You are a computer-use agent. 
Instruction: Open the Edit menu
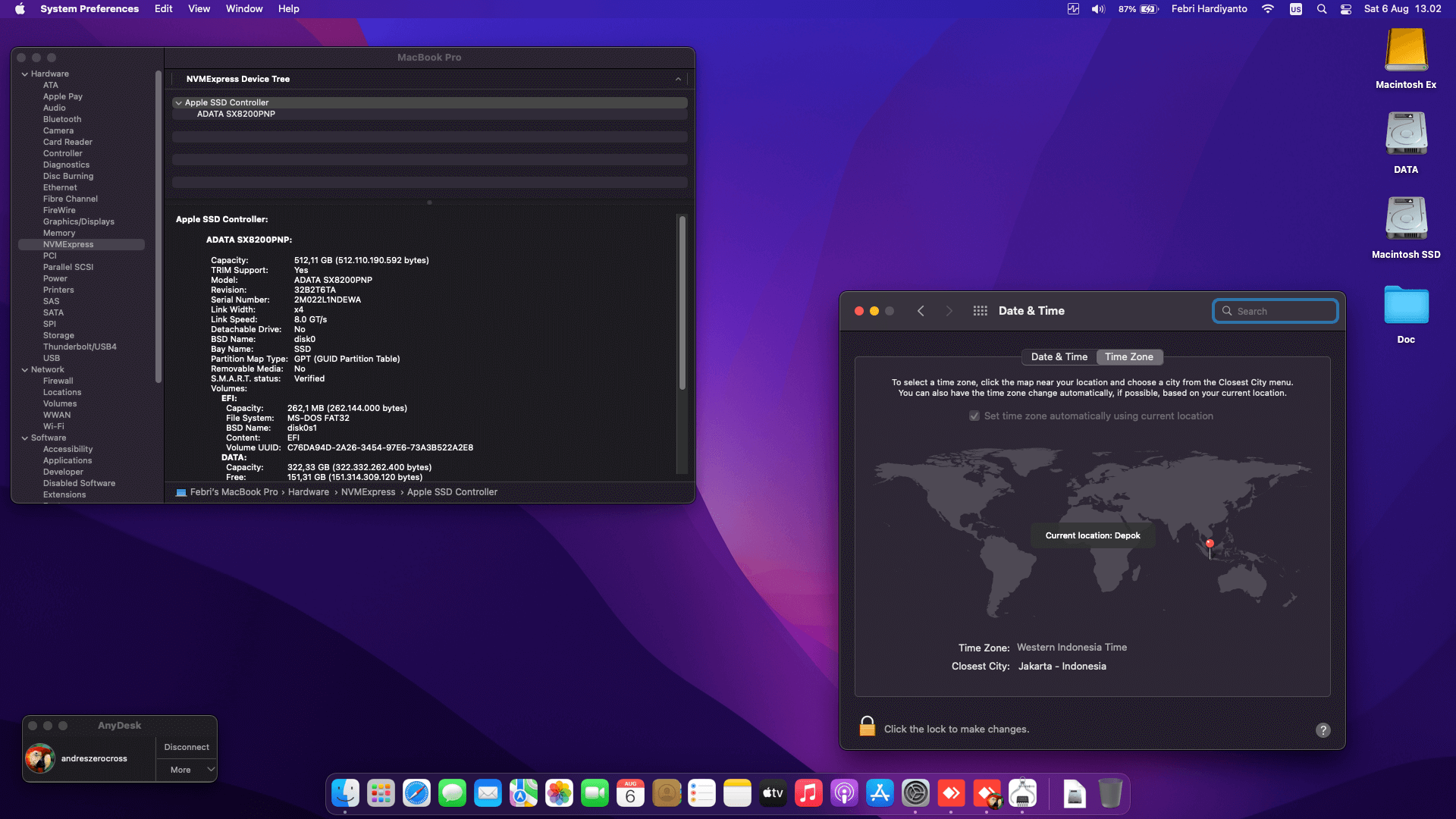[x=163, y=9]
